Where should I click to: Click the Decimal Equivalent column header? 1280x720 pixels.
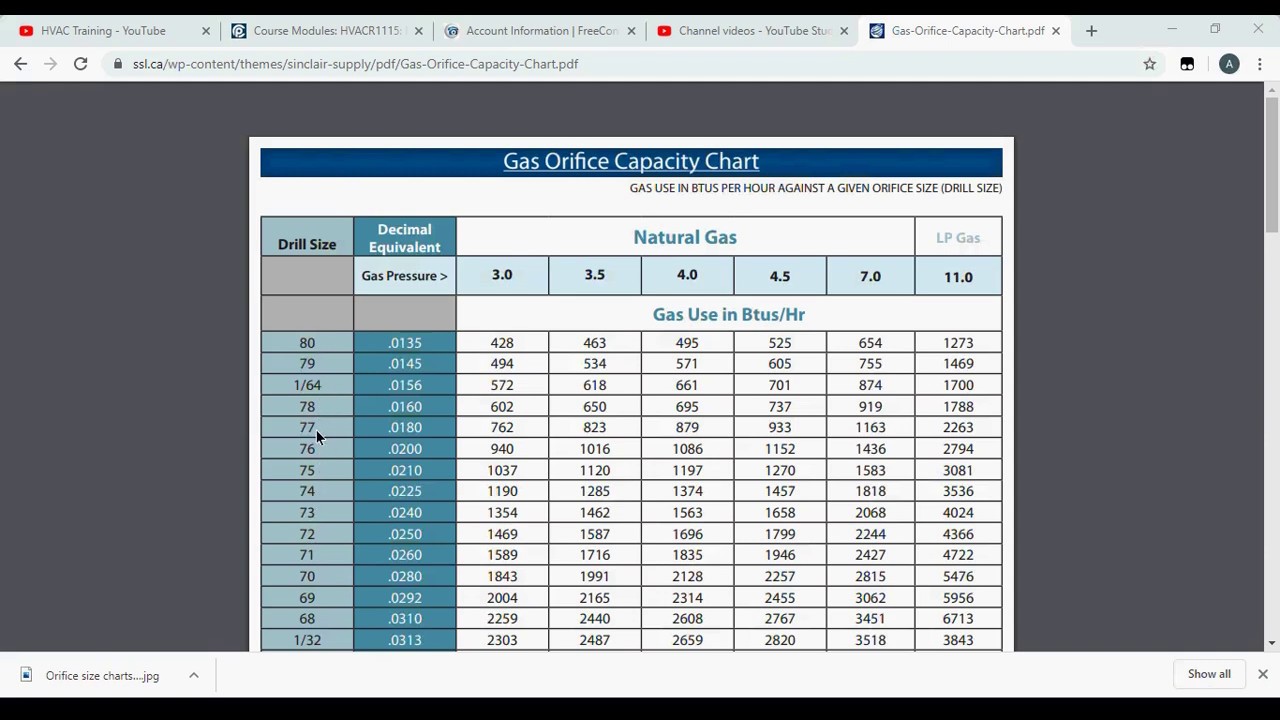click(404, 237)
